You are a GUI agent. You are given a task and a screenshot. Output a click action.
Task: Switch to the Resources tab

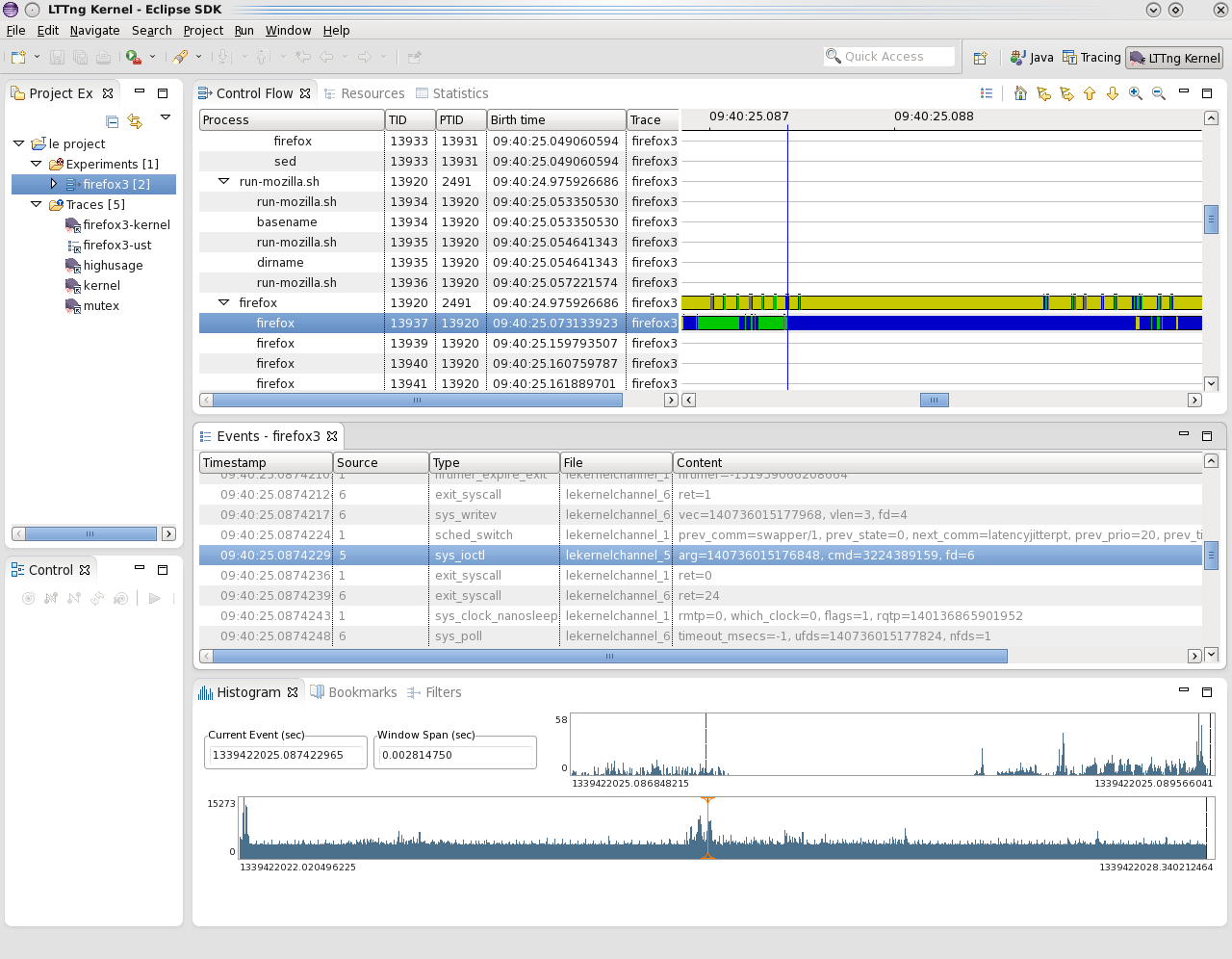(x=364, y=93)
